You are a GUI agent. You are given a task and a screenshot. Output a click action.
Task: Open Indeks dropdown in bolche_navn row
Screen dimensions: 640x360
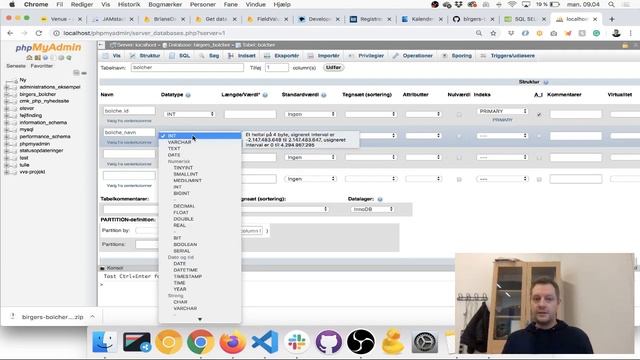[x=502, y=136]
